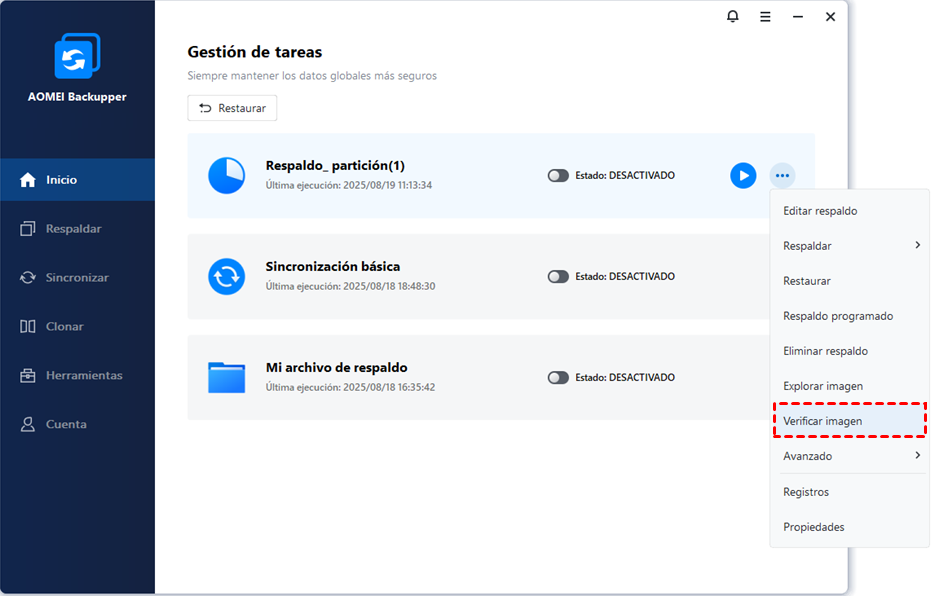Click the Sincronización básica sync icon
This screenshot has width=935, height=596.
[x=226, y=276]
